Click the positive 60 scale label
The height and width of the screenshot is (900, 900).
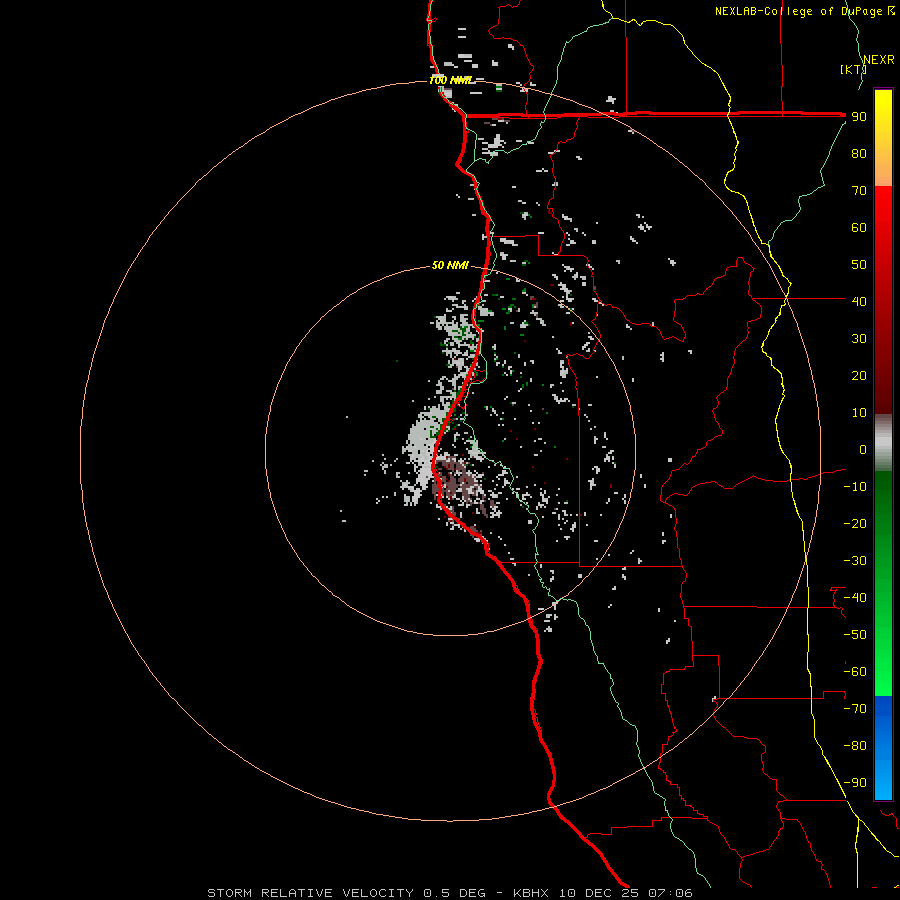click(x=859, y=227)
